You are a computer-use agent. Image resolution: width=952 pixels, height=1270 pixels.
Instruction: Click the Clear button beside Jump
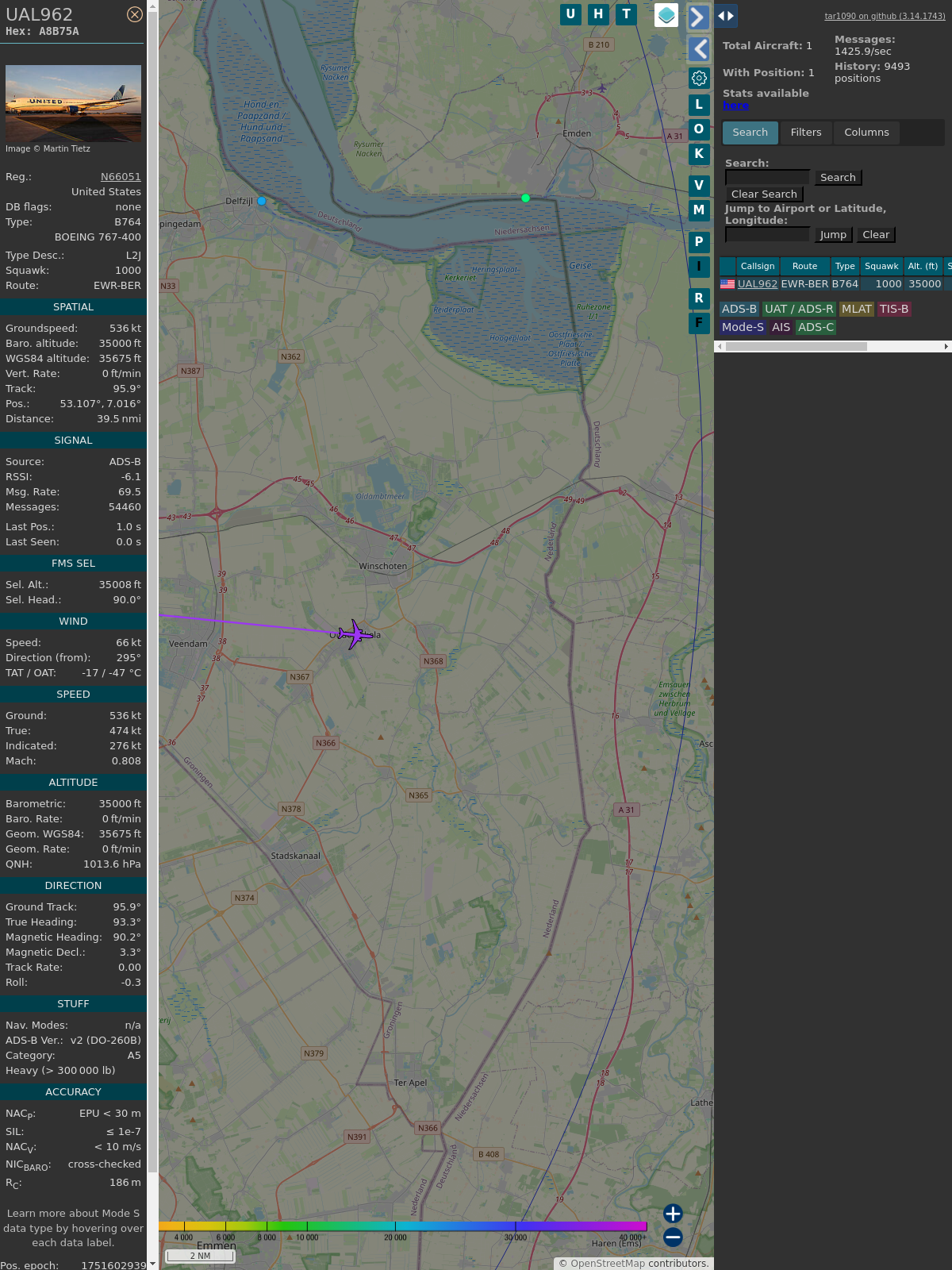point(876,235)
